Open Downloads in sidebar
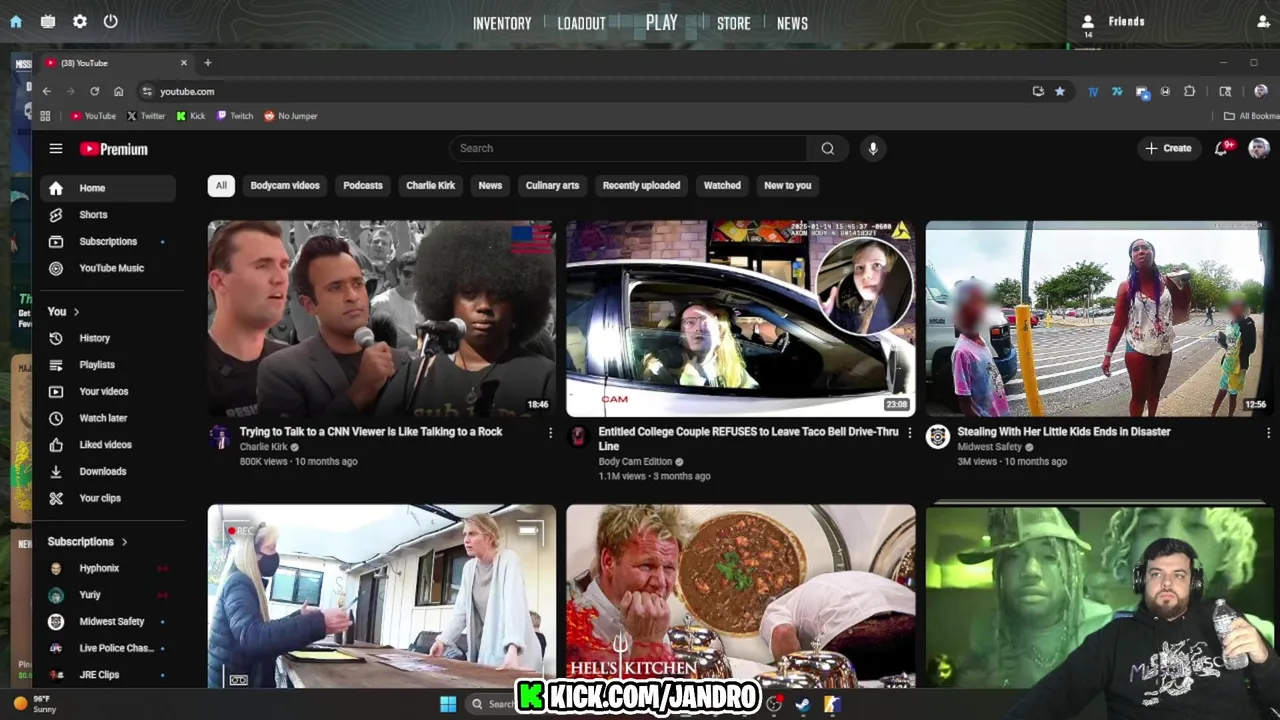This screenshot has width=1280, height=720. pyautogui.click(x=108, y=472)
